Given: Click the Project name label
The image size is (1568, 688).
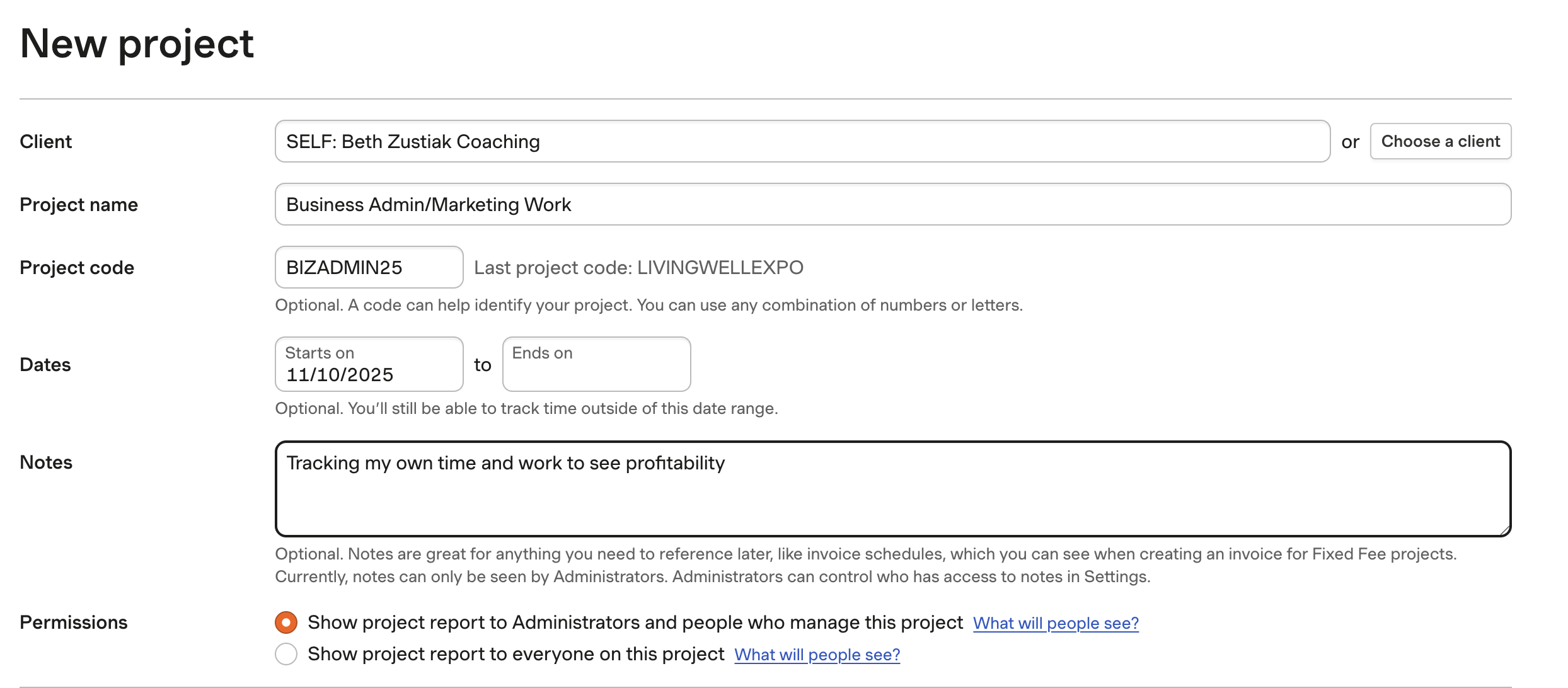Looking at the screenshot, I should pyautogui.click(x=79, y=205).
